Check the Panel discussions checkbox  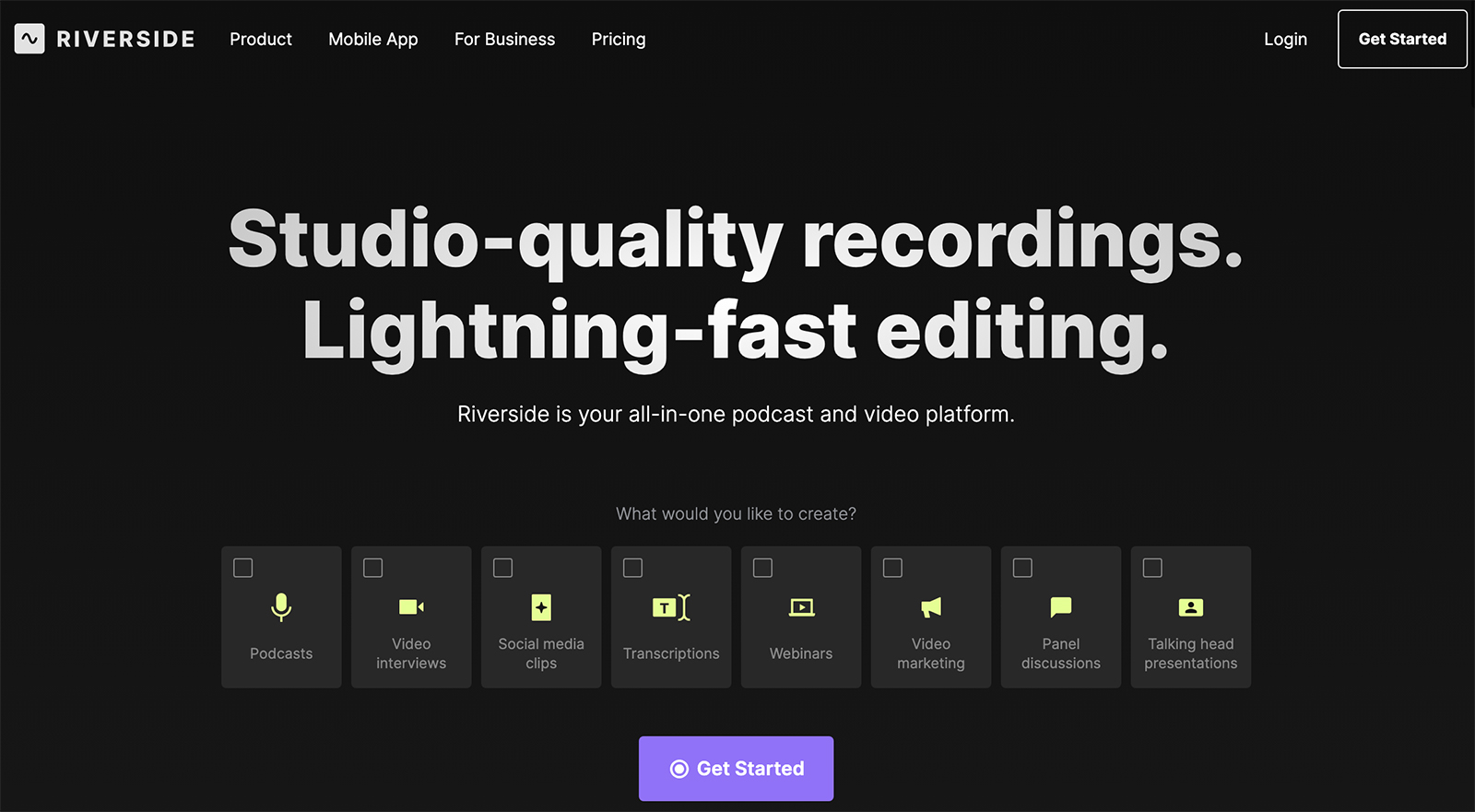pyautogui.click(x=1023, y=568)
